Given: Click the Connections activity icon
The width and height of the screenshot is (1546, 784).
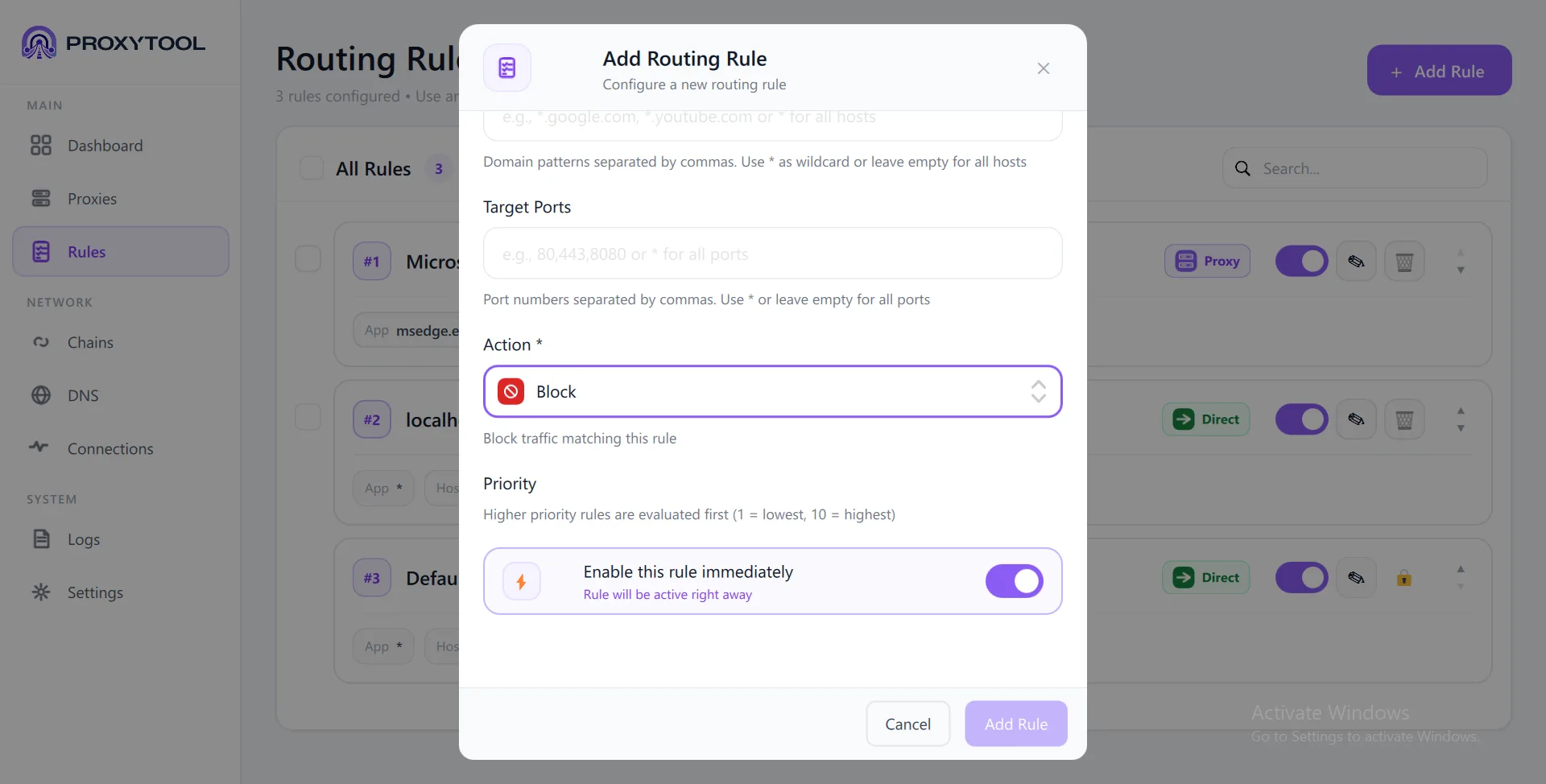Looking at the screenshot, I should pyautogui.click(x=39, y=447).
